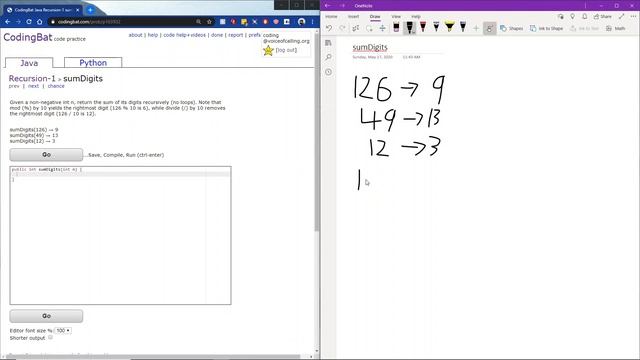Click the zoom magnifier icon in address bar
Screen dimensions: 640x360
(198, 22)
